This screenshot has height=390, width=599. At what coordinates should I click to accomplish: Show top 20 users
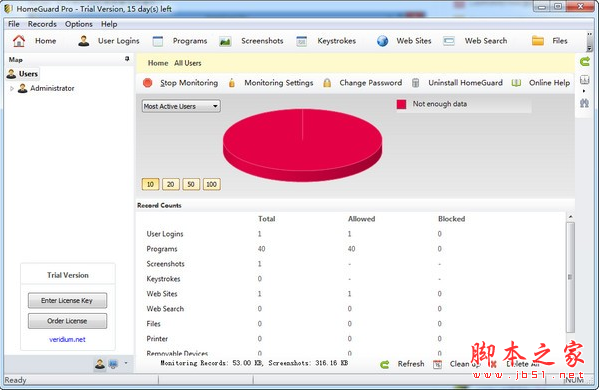[x=171, y=184]
